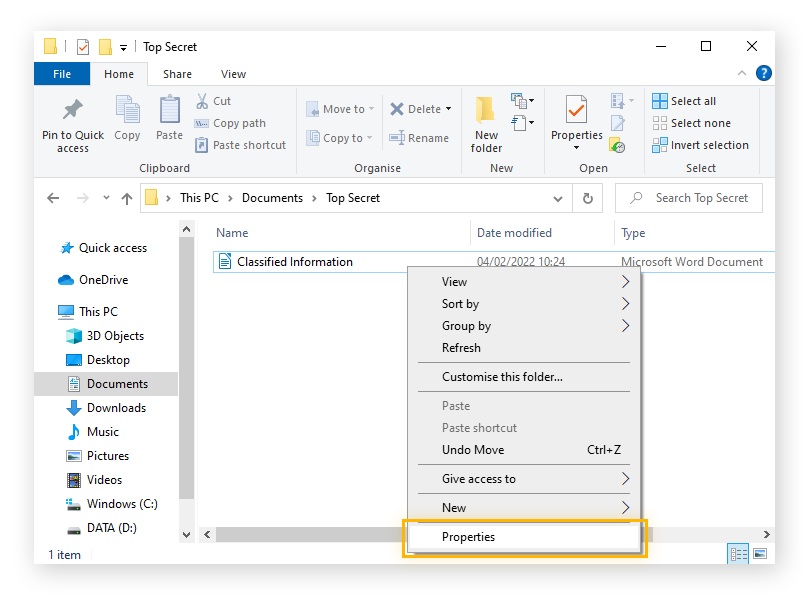The height and width of the screenshot is (597, 809).
Task: Open Give access to submenu
Action: click(x=524, y=479)
